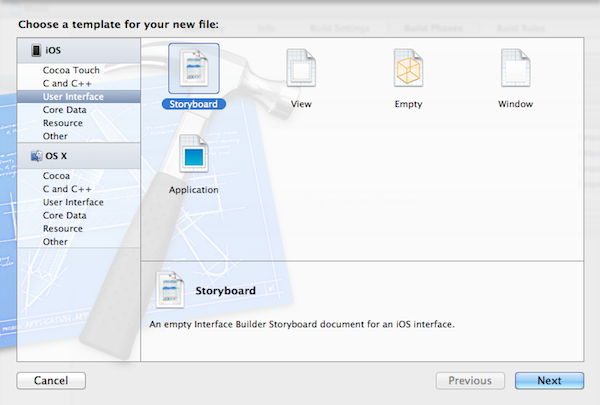The height and width of the screenshot is (405, 600).
Task: Click the highlighted Storyboard label
Action: click(194, 104)
